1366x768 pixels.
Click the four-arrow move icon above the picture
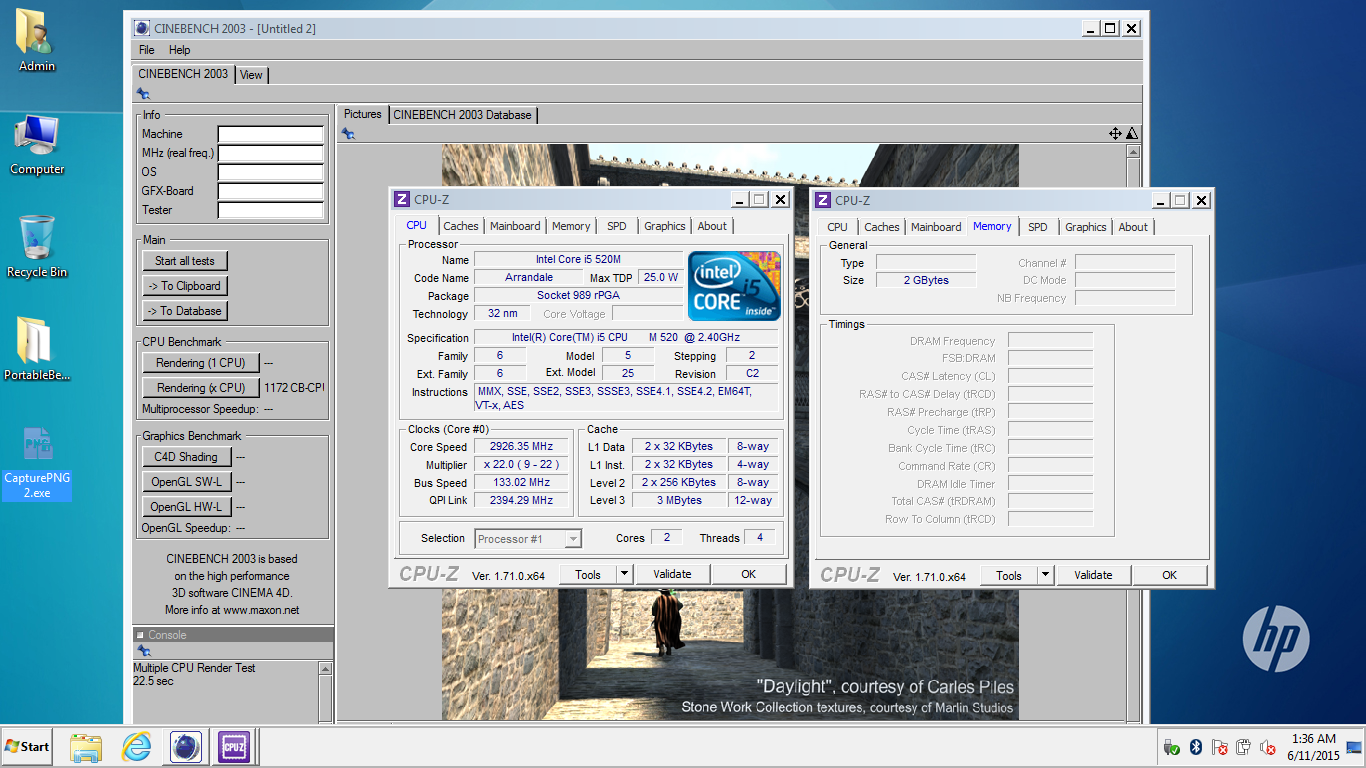[x=1115, y=134]
